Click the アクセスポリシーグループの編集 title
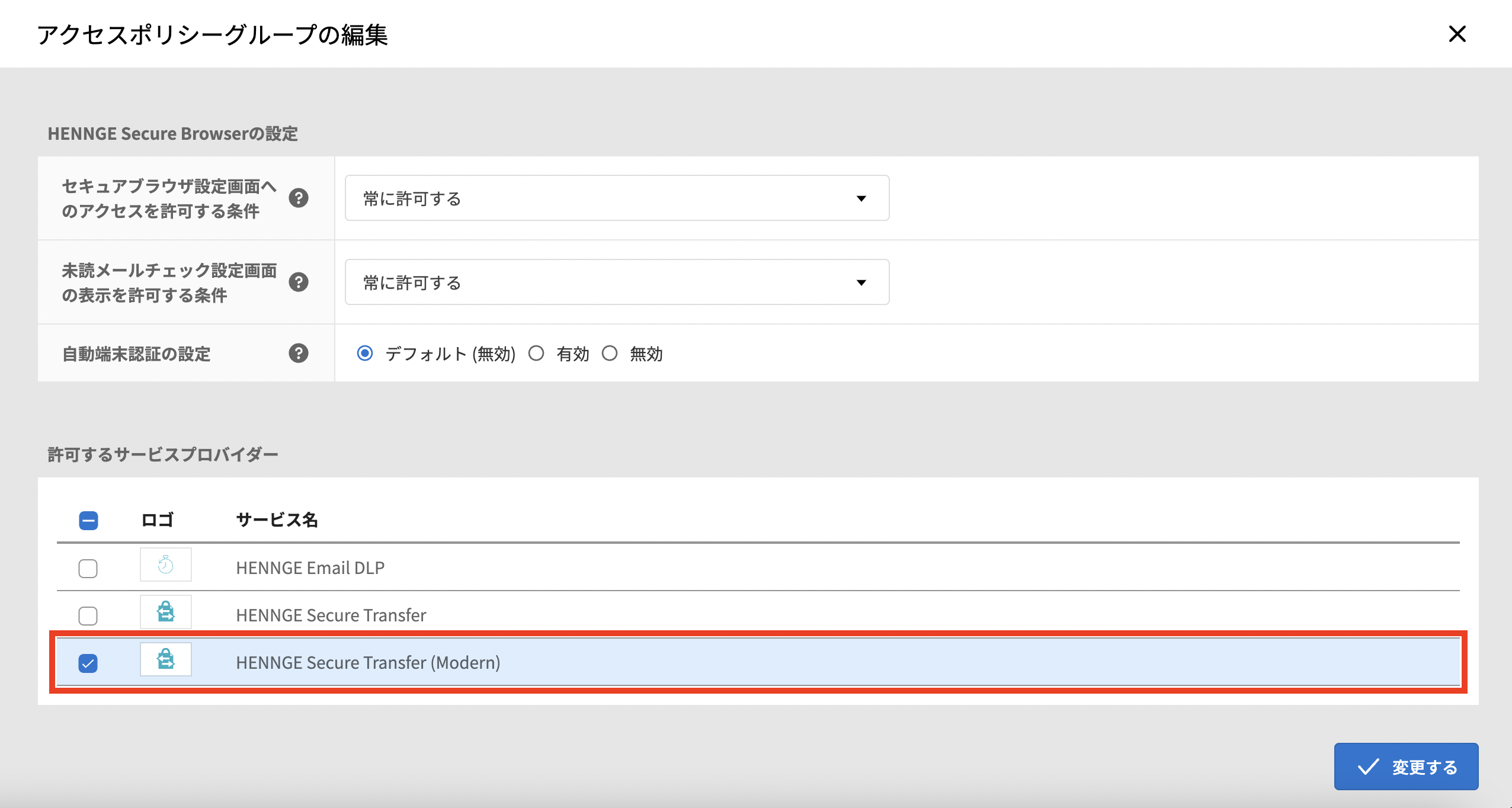The width and height of the screenshot is (1512, 808). 212,34
